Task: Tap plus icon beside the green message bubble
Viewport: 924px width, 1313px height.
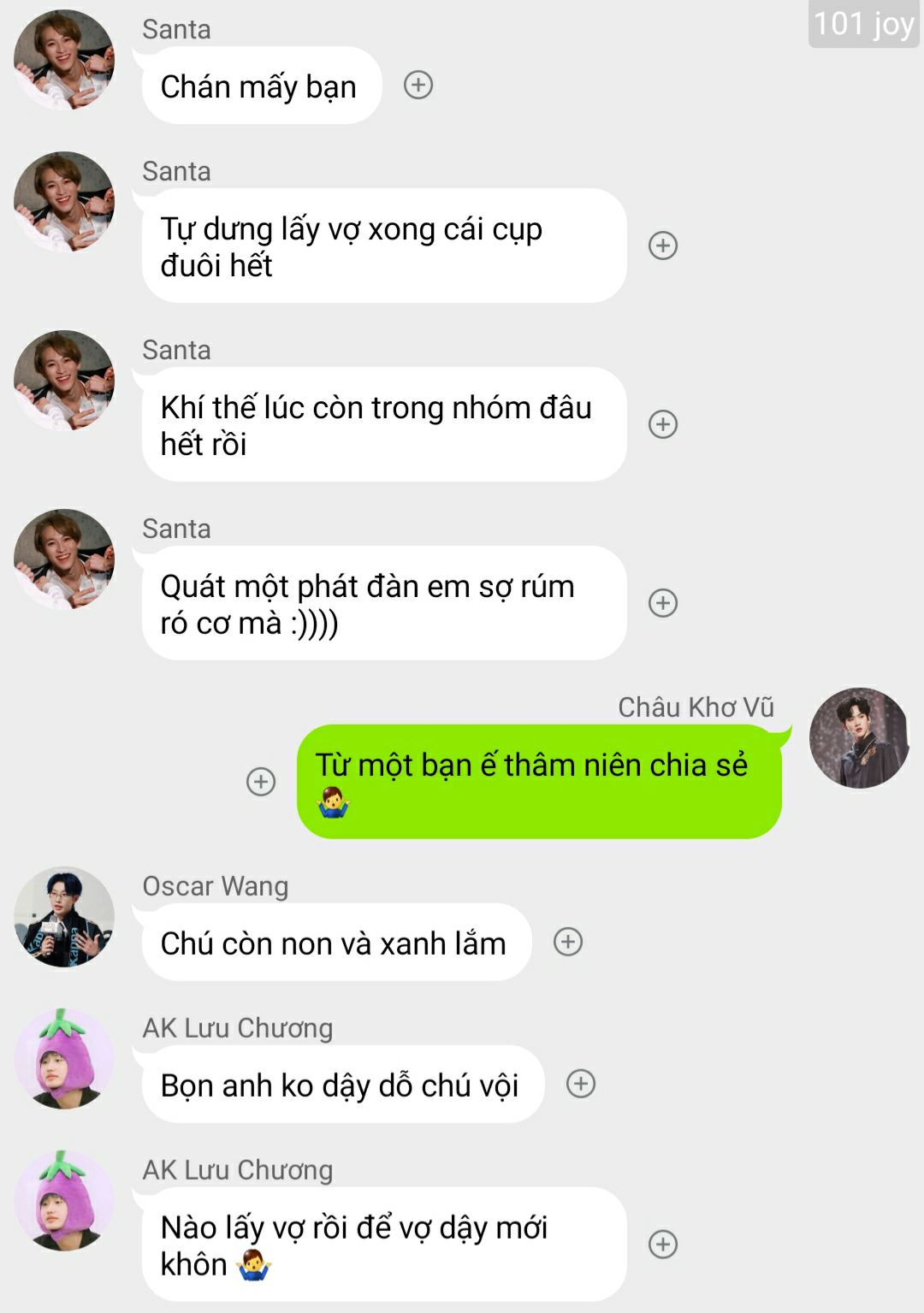Action: [x=261, y=781]
